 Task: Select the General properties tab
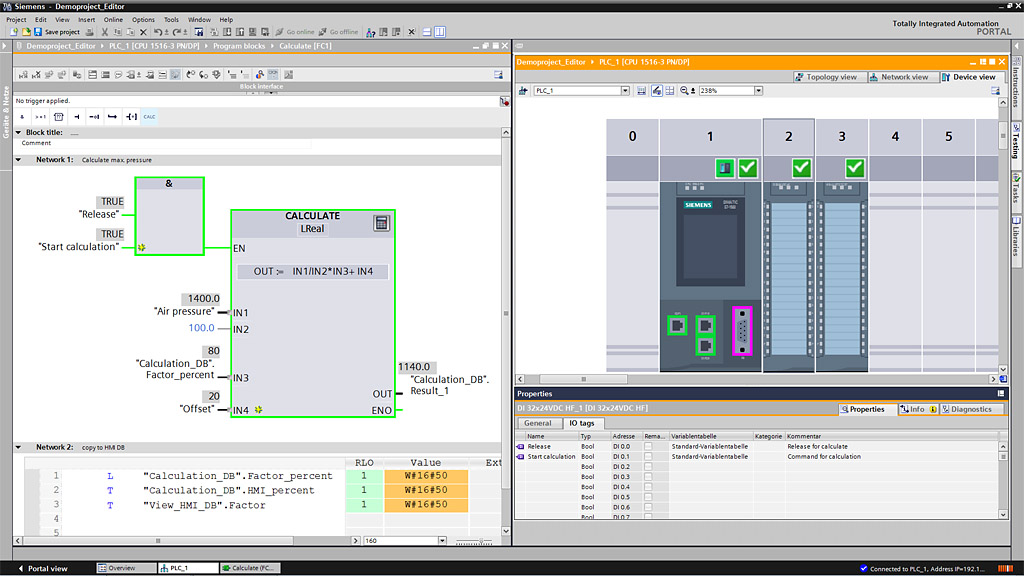point(538,423)
